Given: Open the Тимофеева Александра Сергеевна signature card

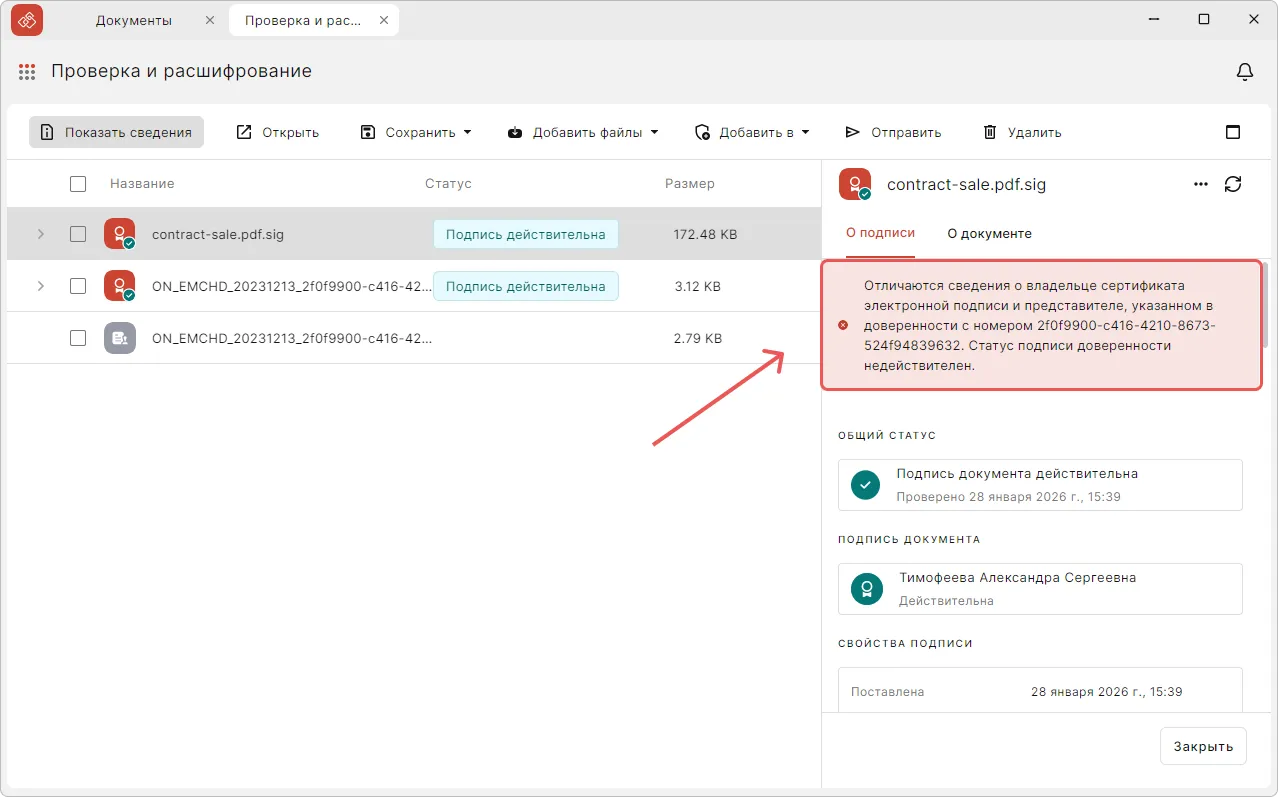Looking at the screenshot, I should (1040, 588).
